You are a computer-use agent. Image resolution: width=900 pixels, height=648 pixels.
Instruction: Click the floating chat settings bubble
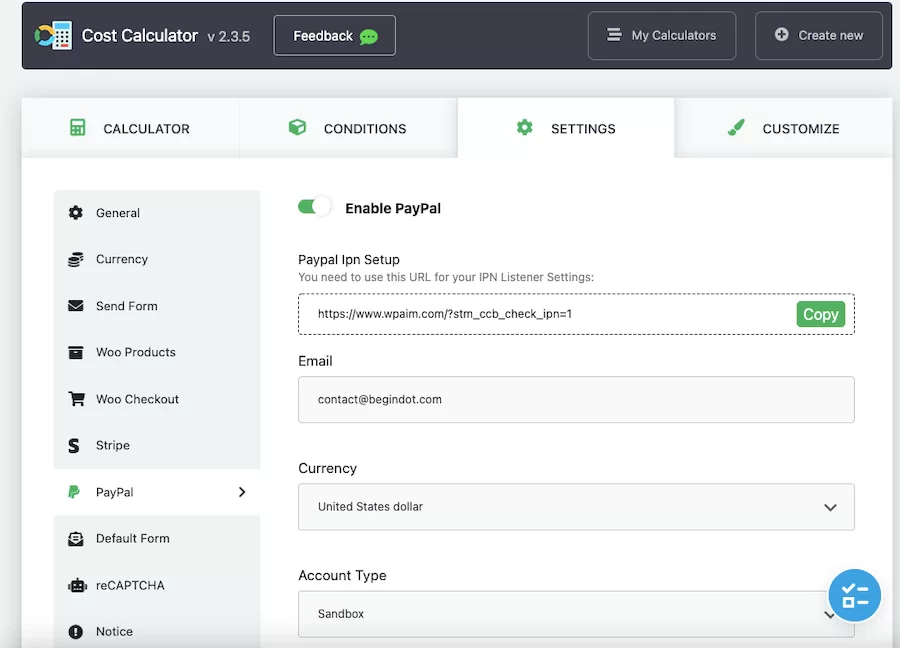(855, 595)
